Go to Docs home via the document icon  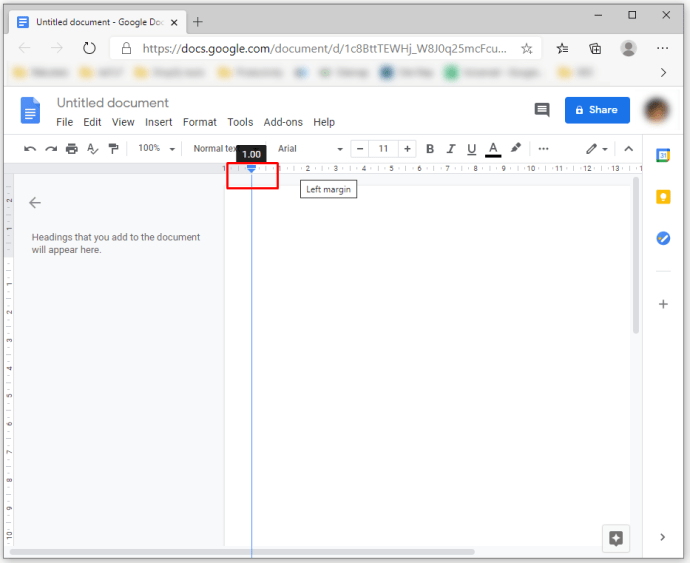pyautogui.click(x=30, y=110)
